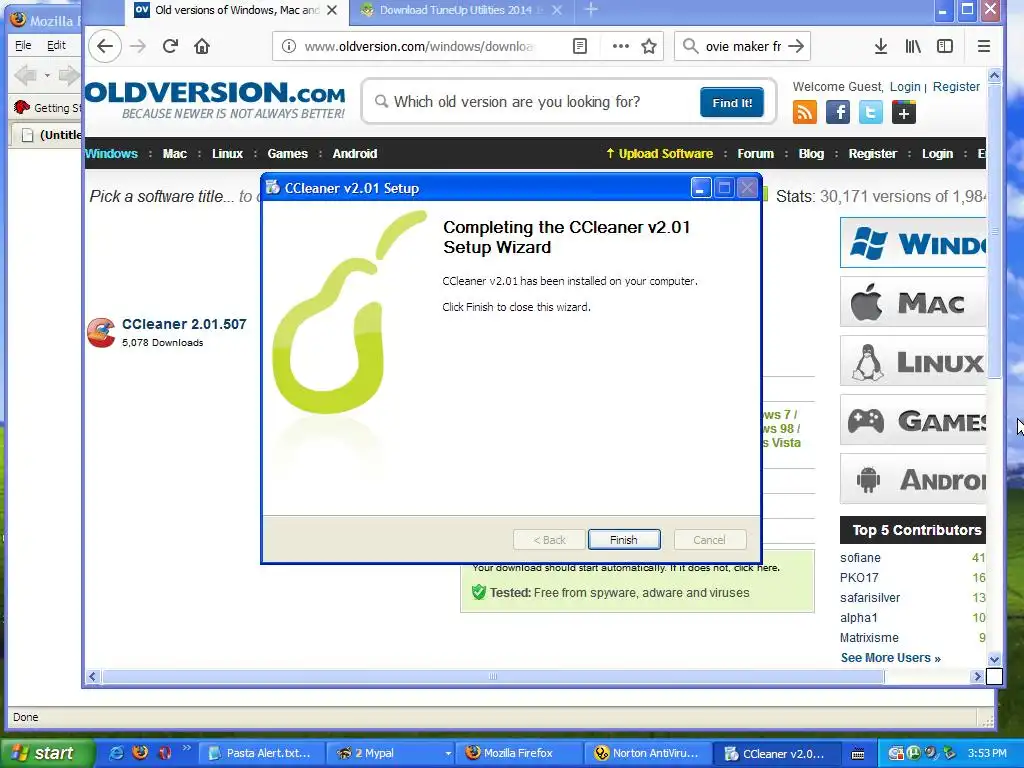This screenshot has height=768, width=1024.
Task: Click the CCleaner 2.01.507 title link
Action: point(184,325)
